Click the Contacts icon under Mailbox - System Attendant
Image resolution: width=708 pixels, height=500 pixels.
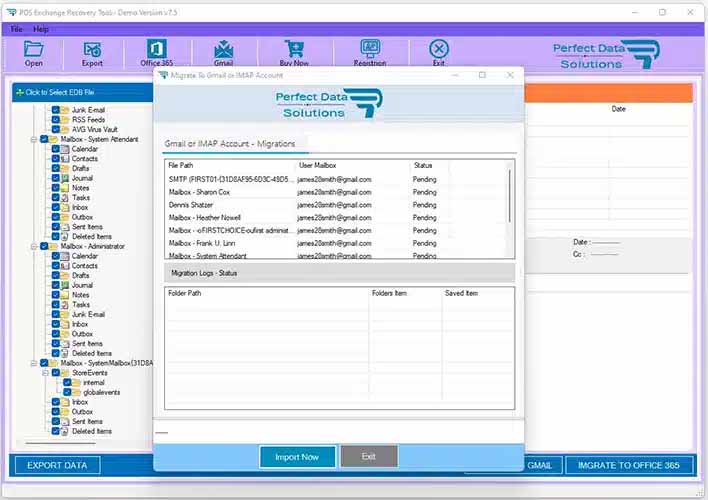pos(65,159)
